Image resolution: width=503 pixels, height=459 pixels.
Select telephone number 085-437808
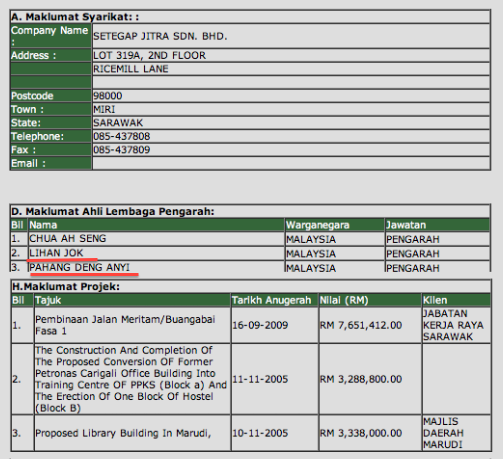122,136
